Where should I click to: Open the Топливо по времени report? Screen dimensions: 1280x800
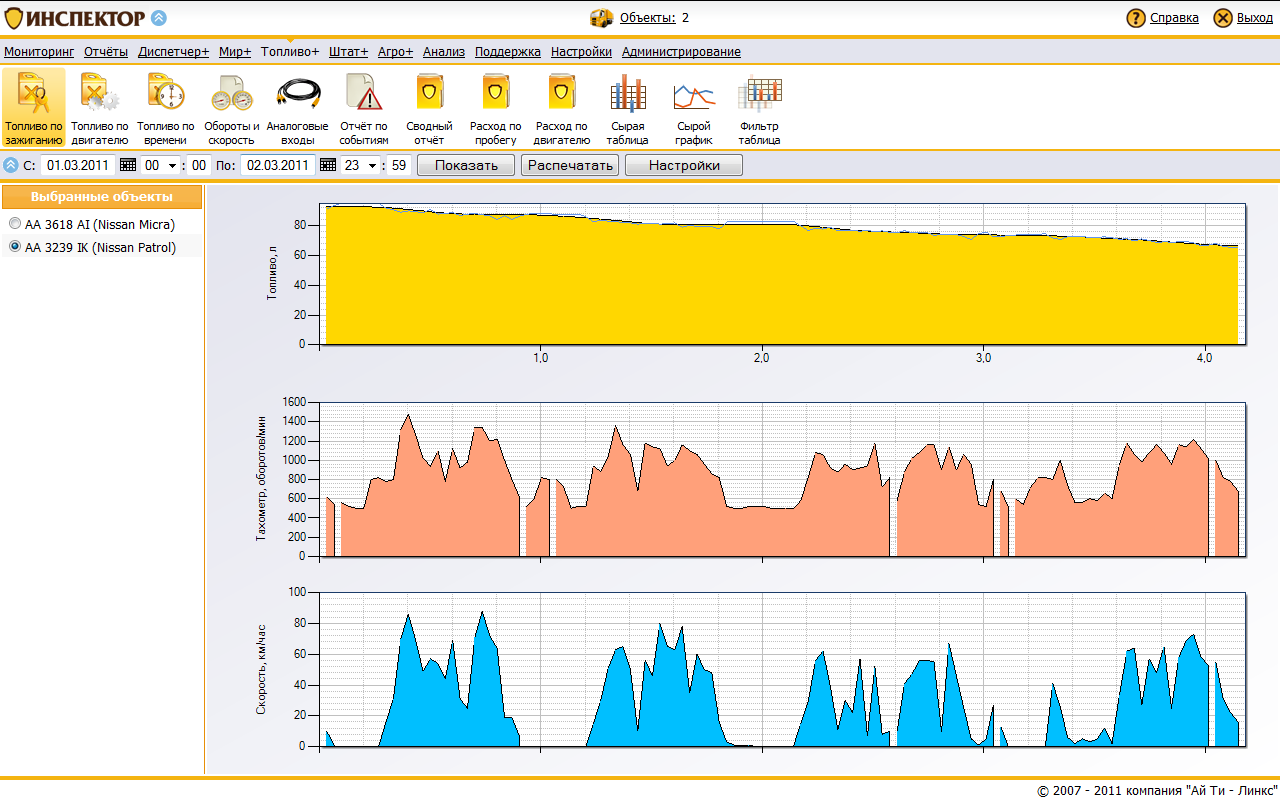pos(166,108)
